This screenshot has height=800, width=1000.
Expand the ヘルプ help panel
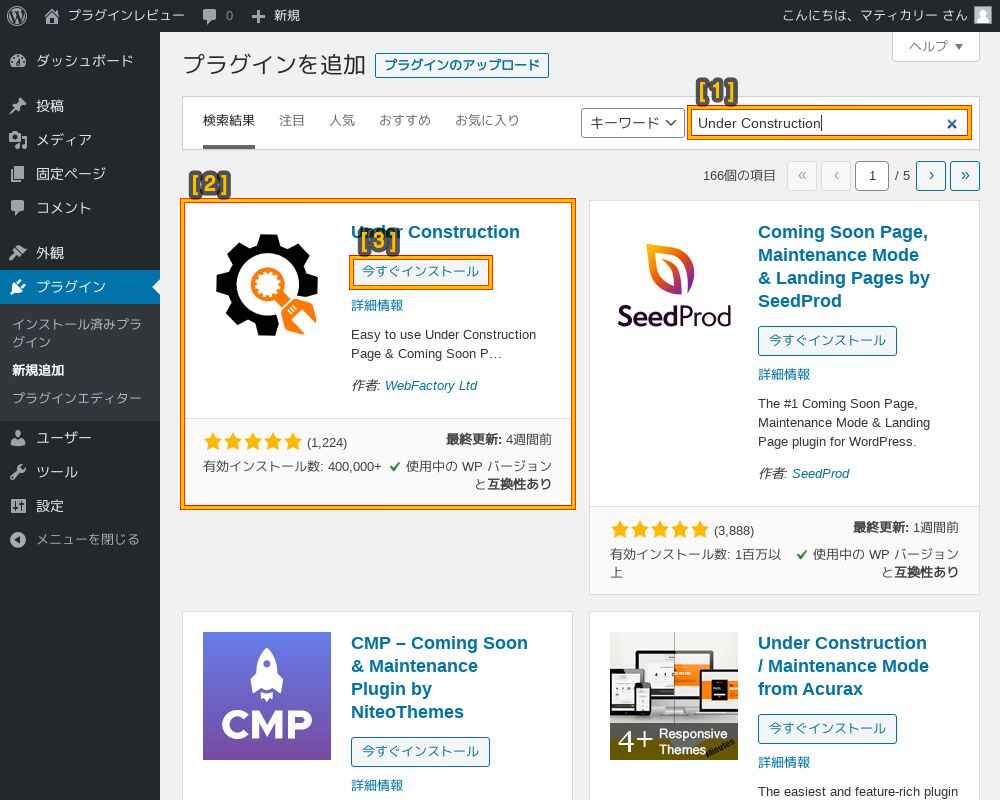point(936,47)
